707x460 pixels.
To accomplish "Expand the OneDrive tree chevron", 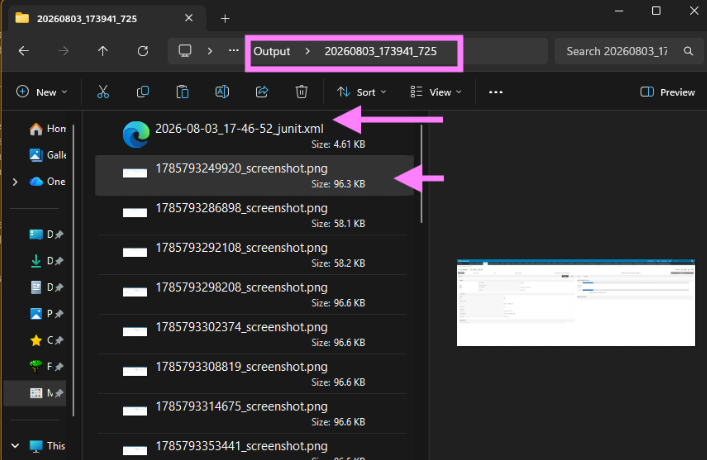I will click(15, 182).
